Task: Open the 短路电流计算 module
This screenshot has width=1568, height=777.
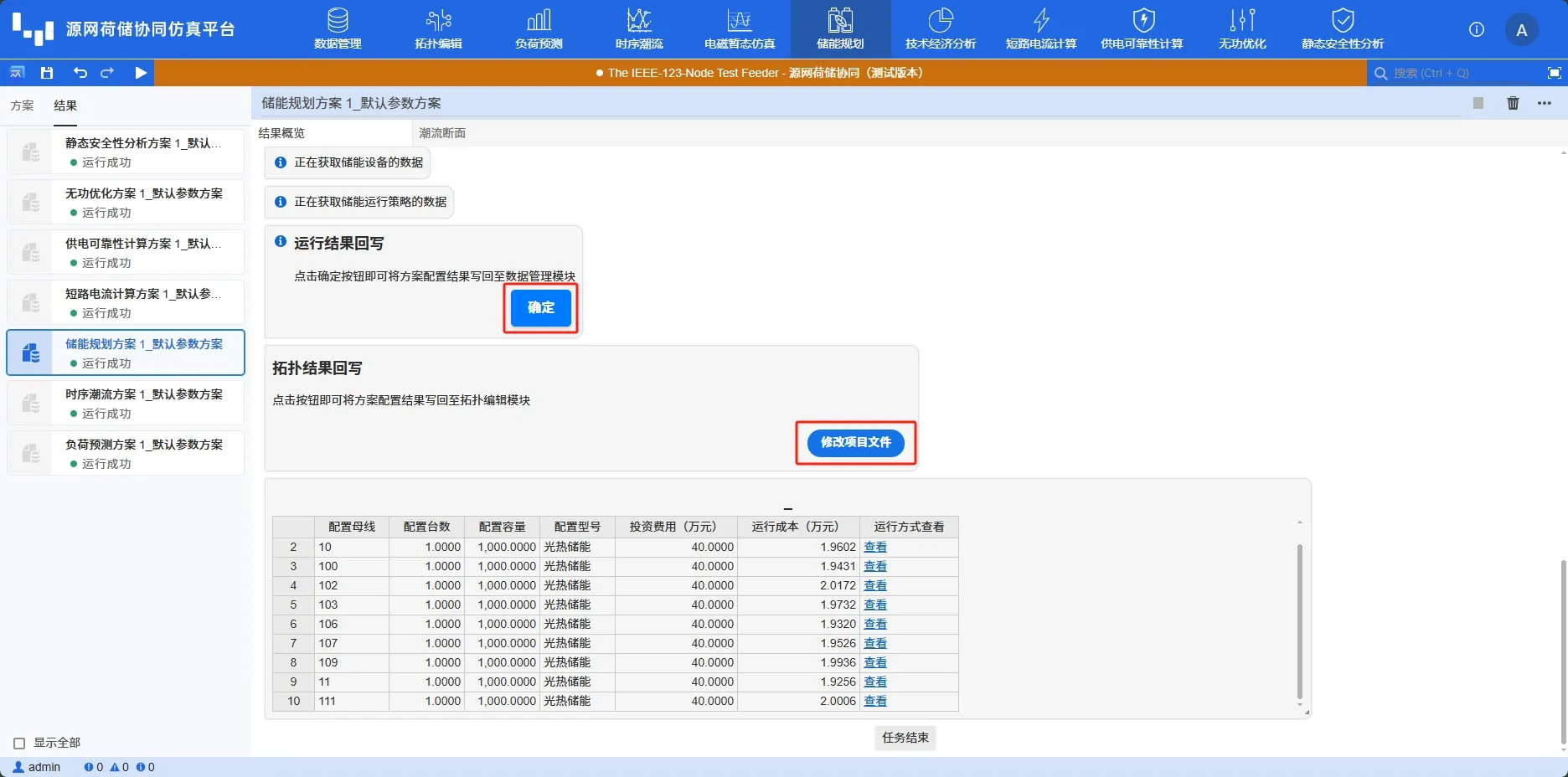Action: 1041,29
